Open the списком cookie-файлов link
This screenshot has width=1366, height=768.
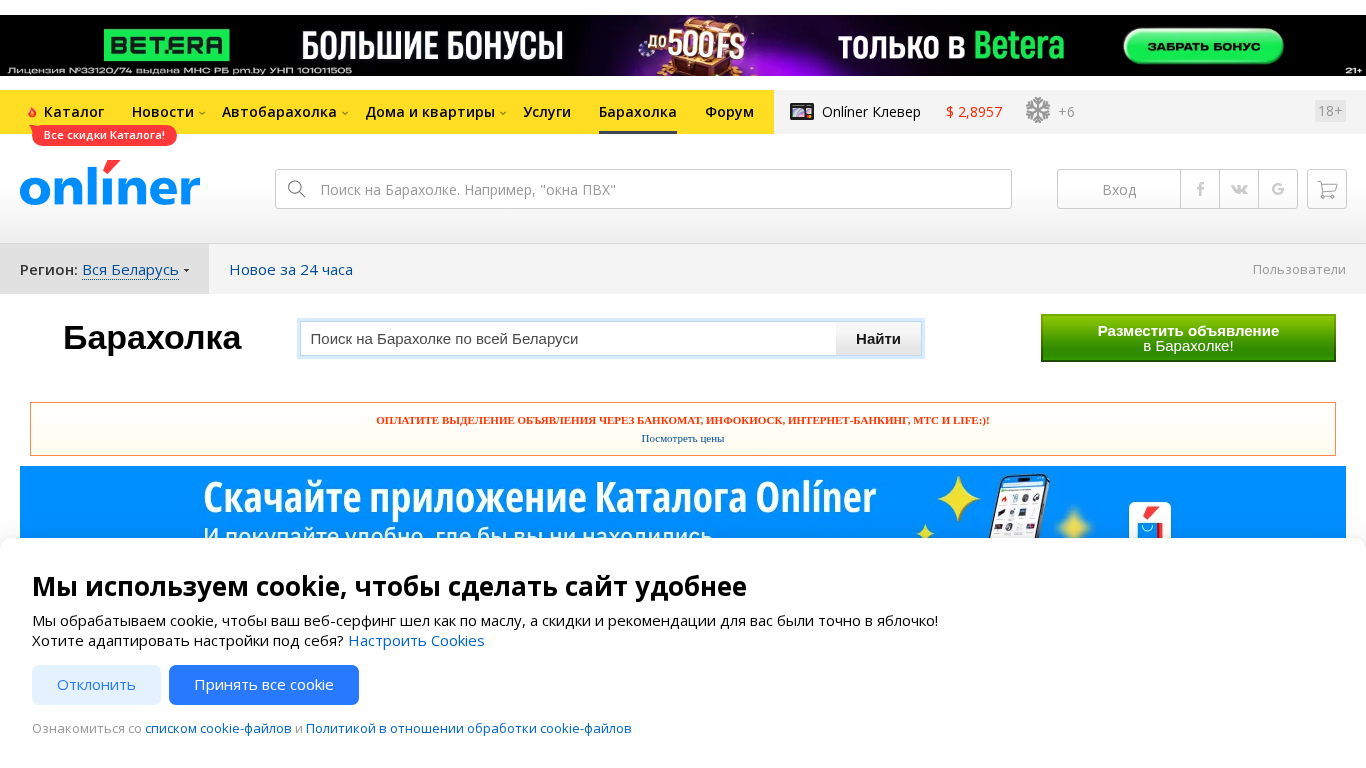tap(218, 728)
